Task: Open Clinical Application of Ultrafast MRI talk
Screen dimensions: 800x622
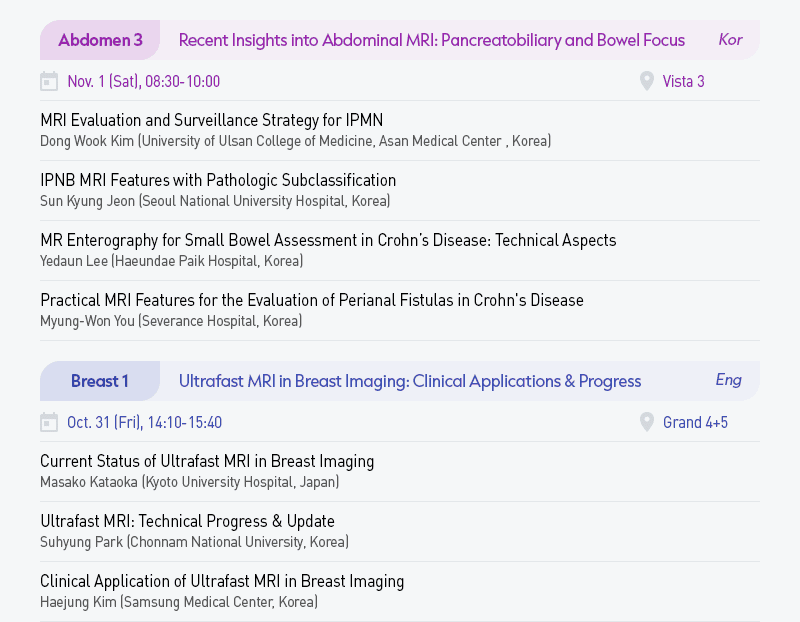Action: (x=222, y=581)
